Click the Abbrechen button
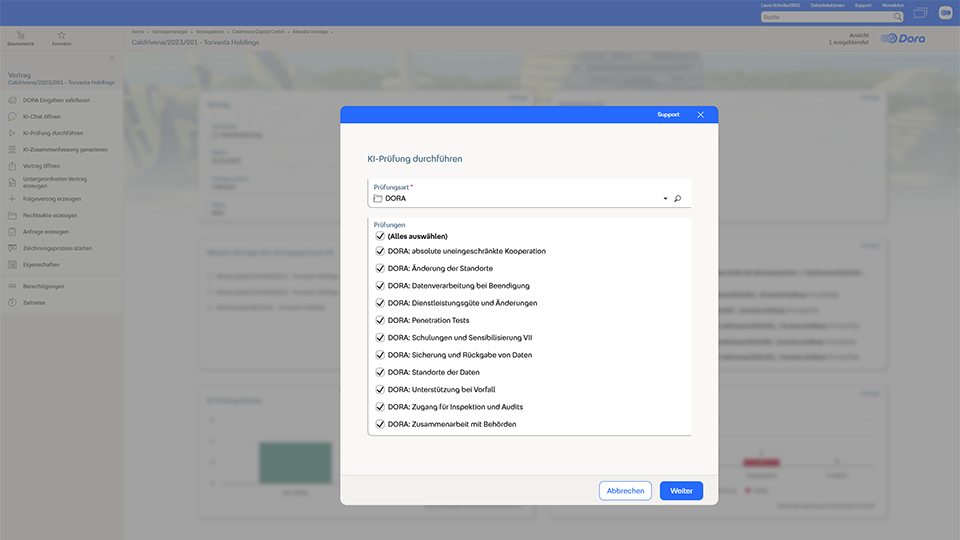This screenshot has height=540, width=960. click(x=625, y=490)
